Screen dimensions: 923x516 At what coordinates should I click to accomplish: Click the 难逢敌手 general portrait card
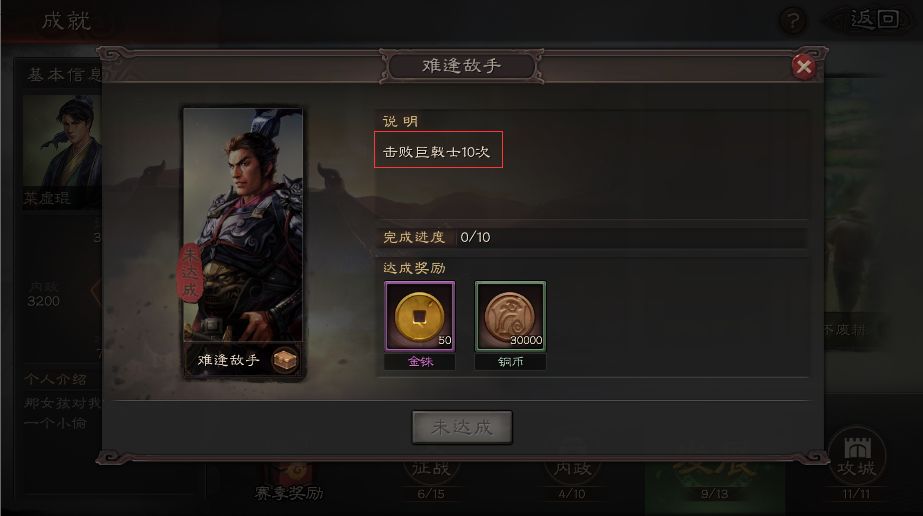[x=243, y=242]
